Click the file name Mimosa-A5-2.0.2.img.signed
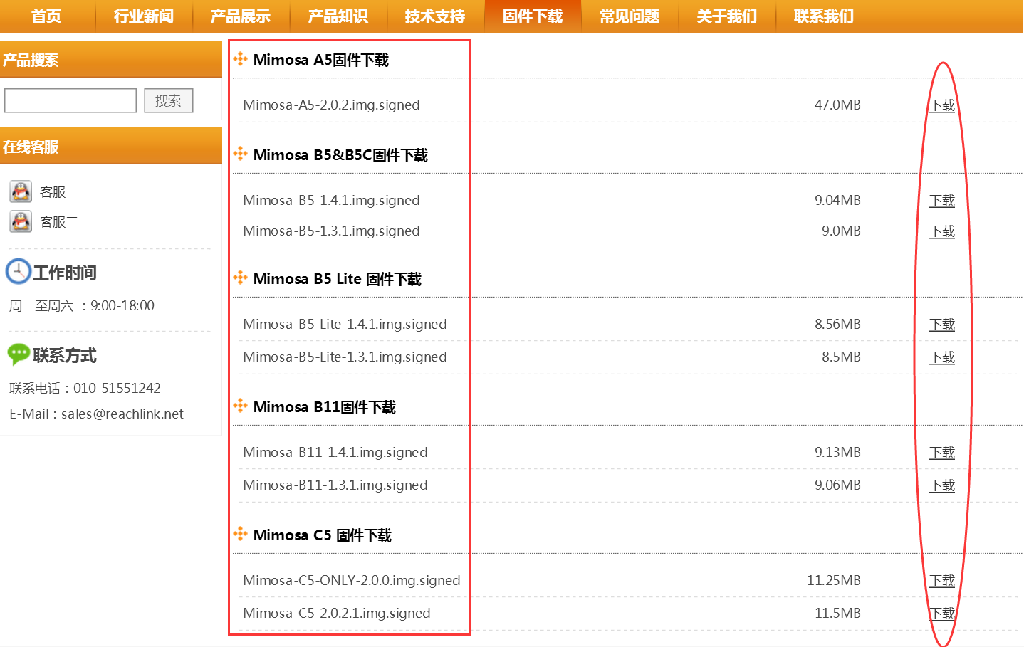This screenshot has width=1024, height=647. point(331,105)
